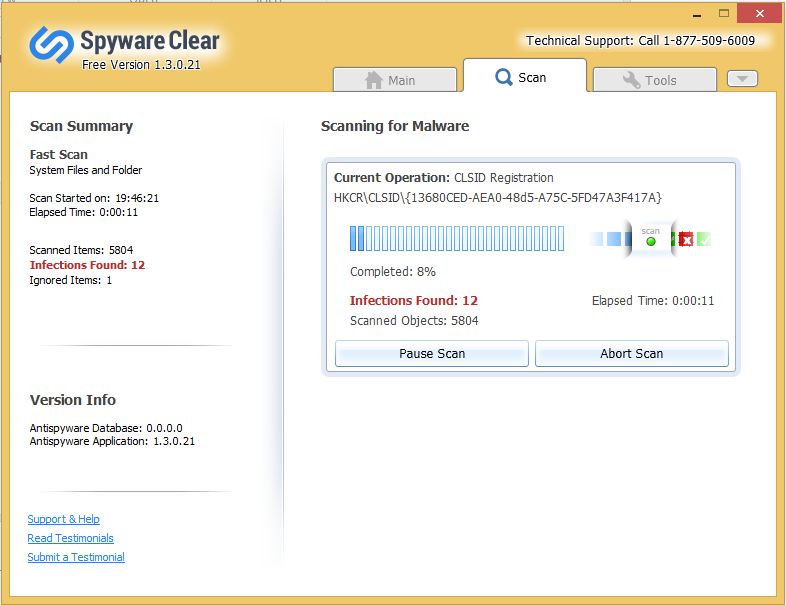Click the green checkmark clean-item icon
The width and height of the screenshot is (786, 605).
pyautogui.click(x=703, y=240)
